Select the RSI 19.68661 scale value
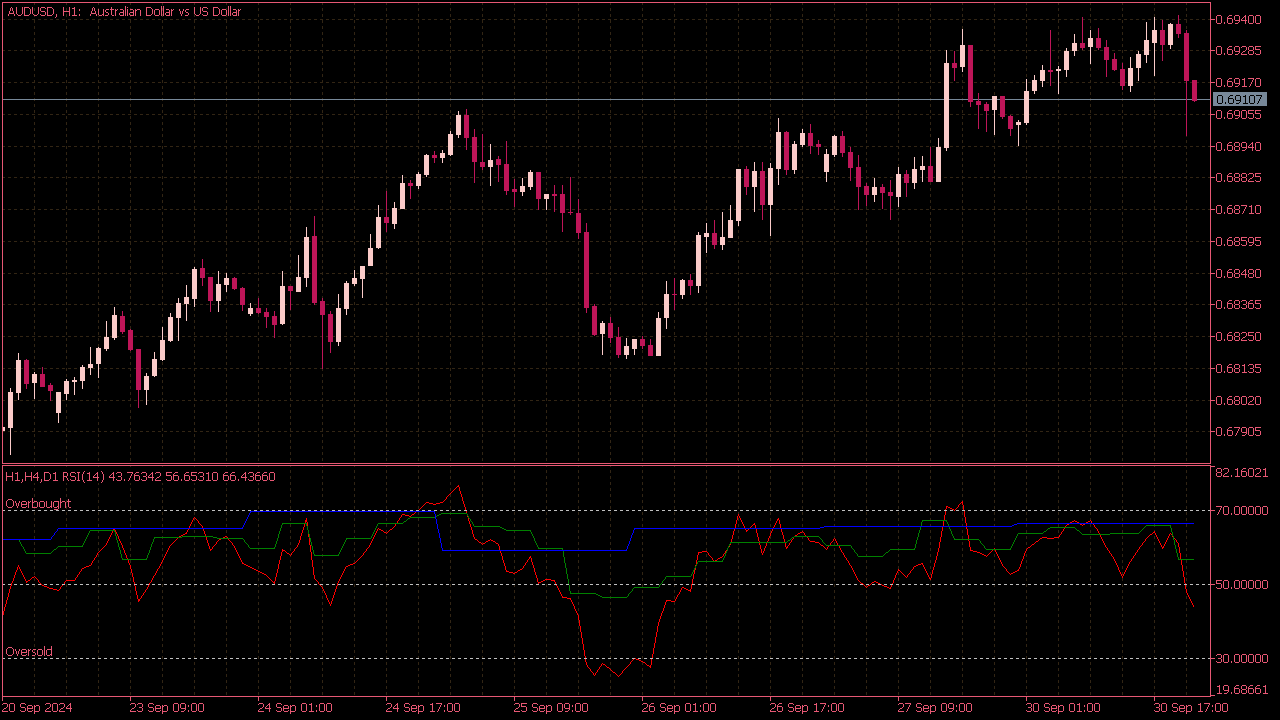Viewport: 1280px width, 720px height. coord(1242,690)
